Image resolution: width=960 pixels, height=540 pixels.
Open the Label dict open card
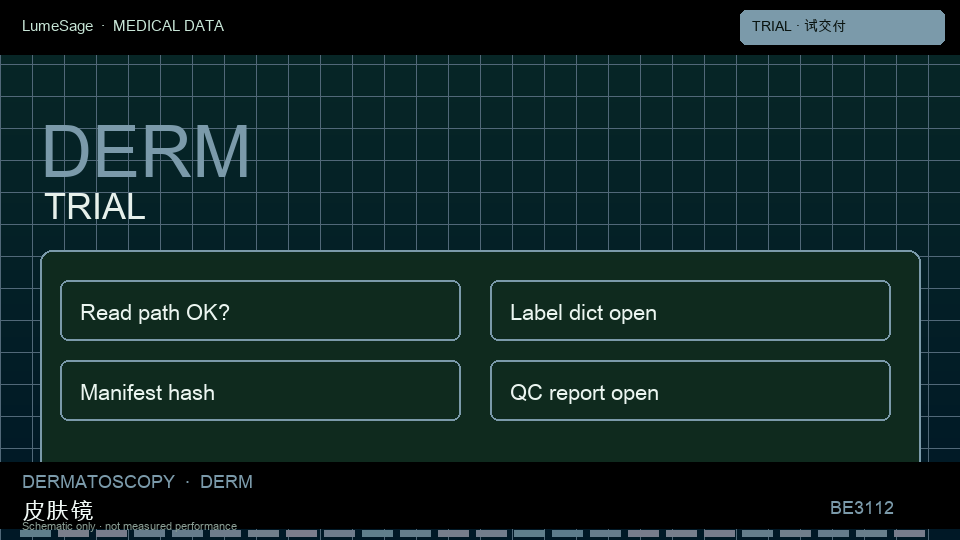(690, 310)
